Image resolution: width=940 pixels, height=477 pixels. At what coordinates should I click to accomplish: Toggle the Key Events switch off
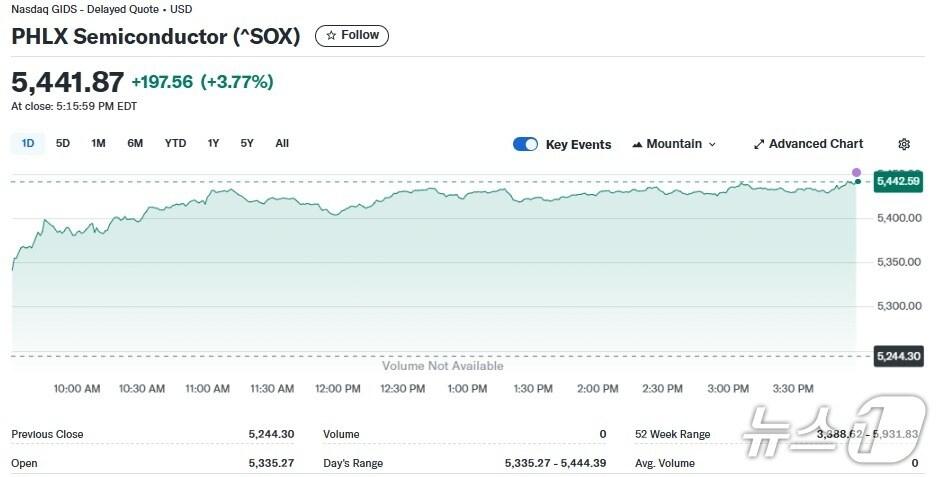click(525, 144)
